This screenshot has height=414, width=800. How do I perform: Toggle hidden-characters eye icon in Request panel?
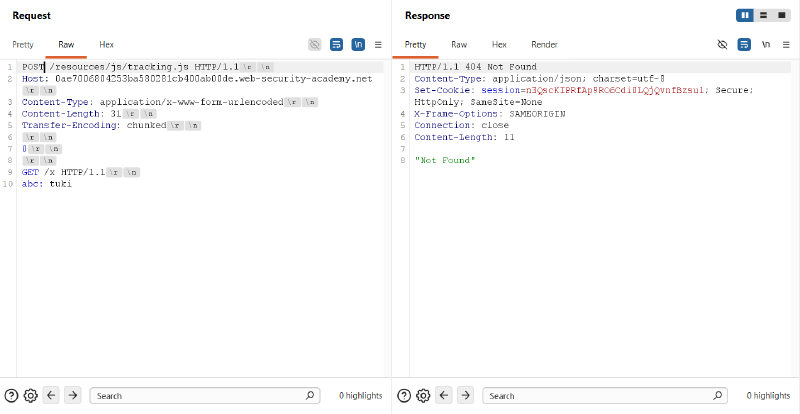[315, 45]
